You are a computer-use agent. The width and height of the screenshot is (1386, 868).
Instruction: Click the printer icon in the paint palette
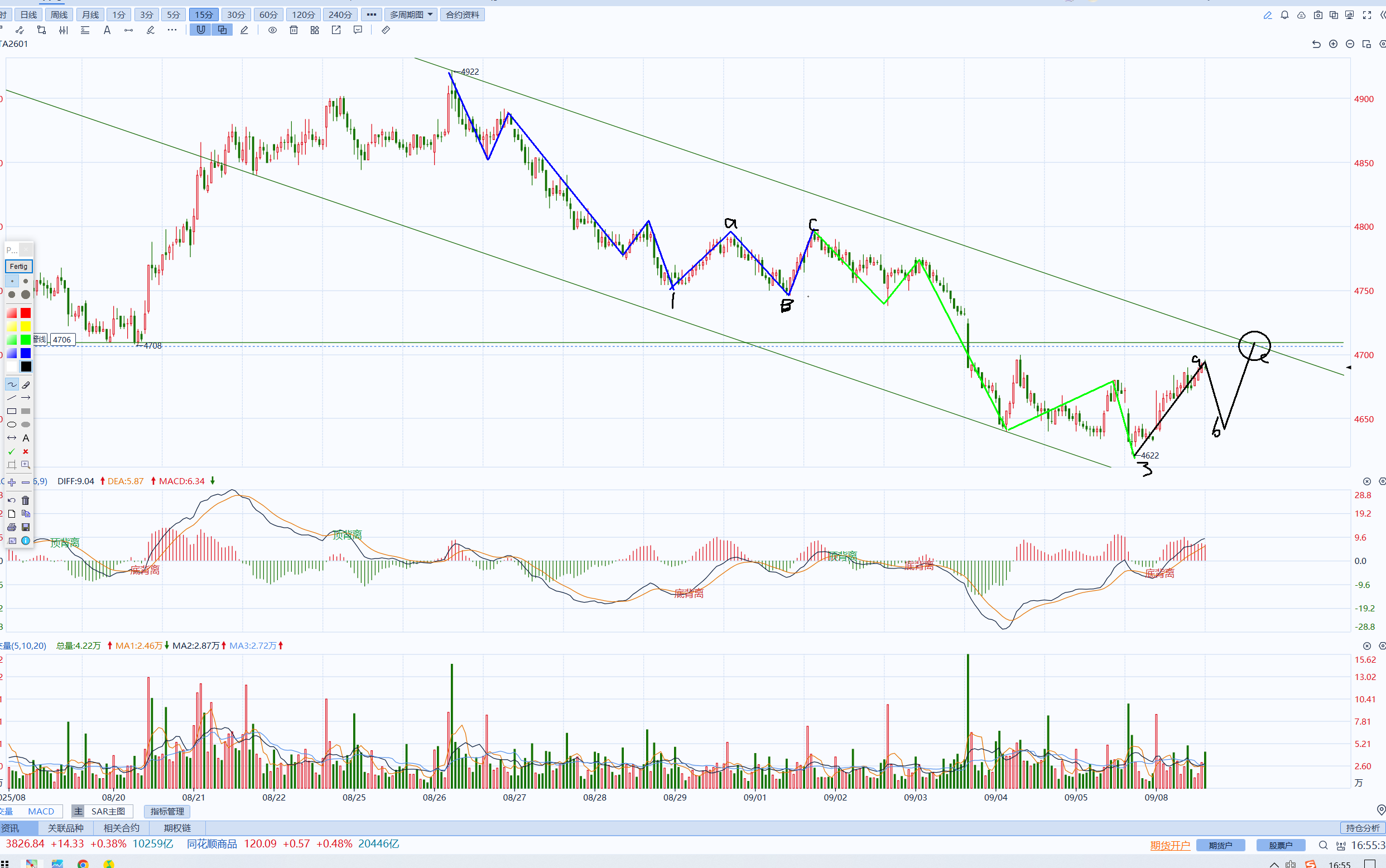pyautogui.click(x=12, y=527)
